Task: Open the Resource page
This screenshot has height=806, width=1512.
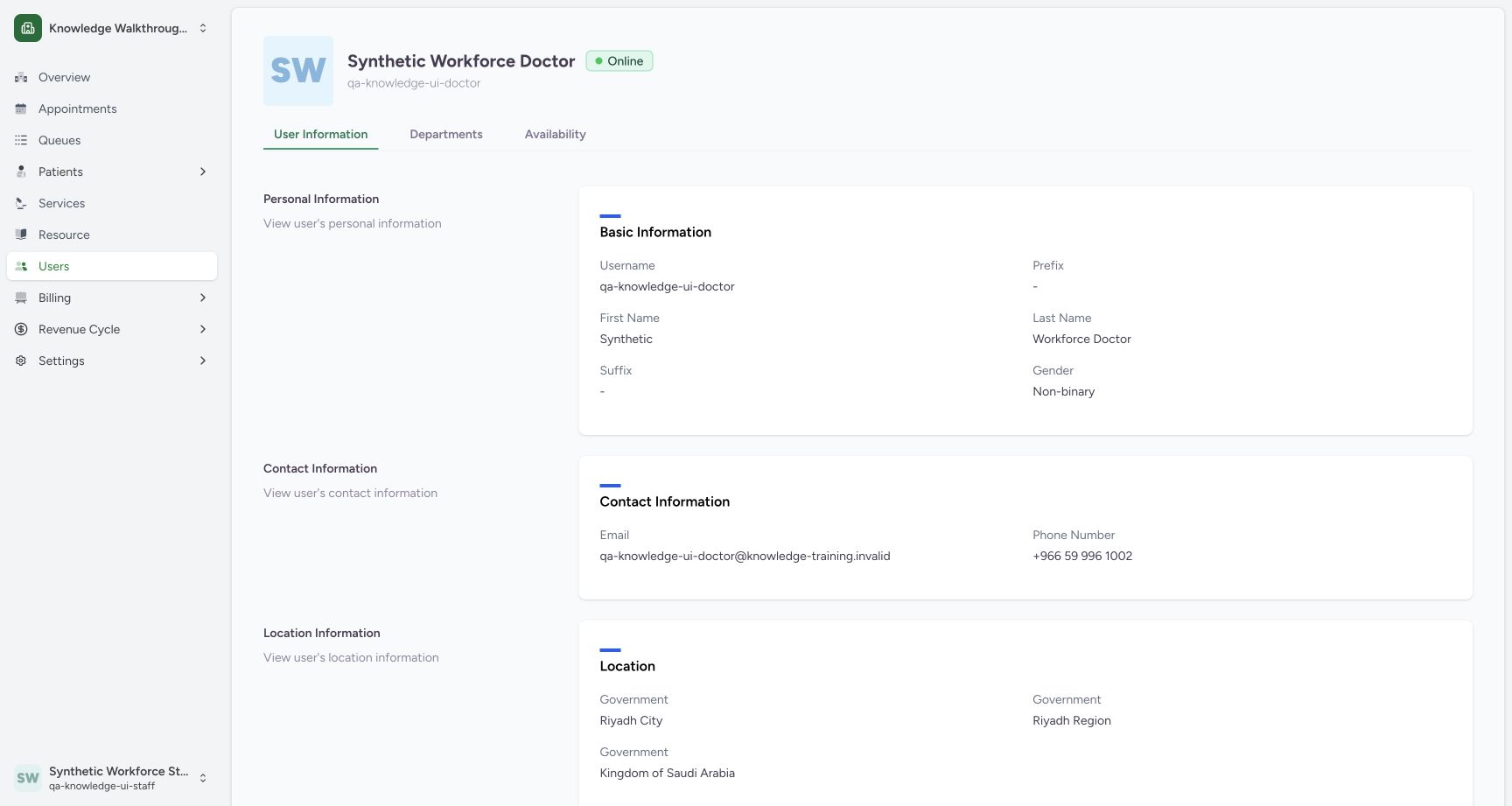Action: pyautogui.click(x=112, y=235)
